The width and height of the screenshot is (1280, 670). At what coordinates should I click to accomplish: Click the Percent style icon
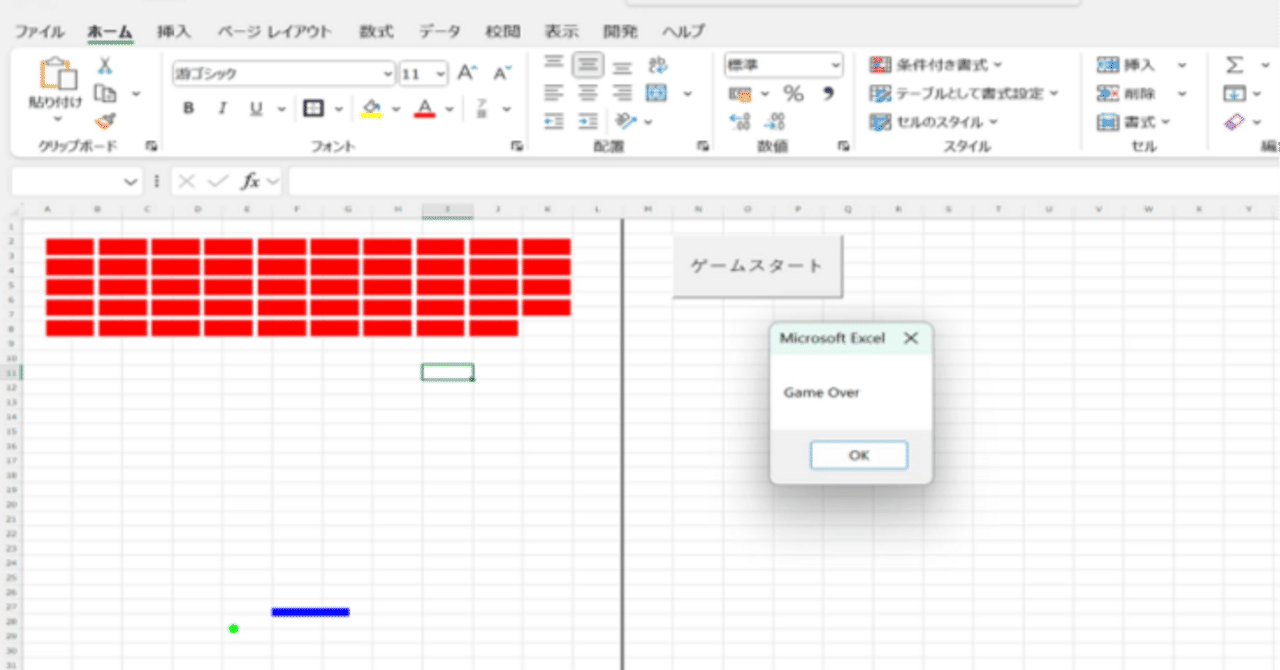click(x=795, y=91)
